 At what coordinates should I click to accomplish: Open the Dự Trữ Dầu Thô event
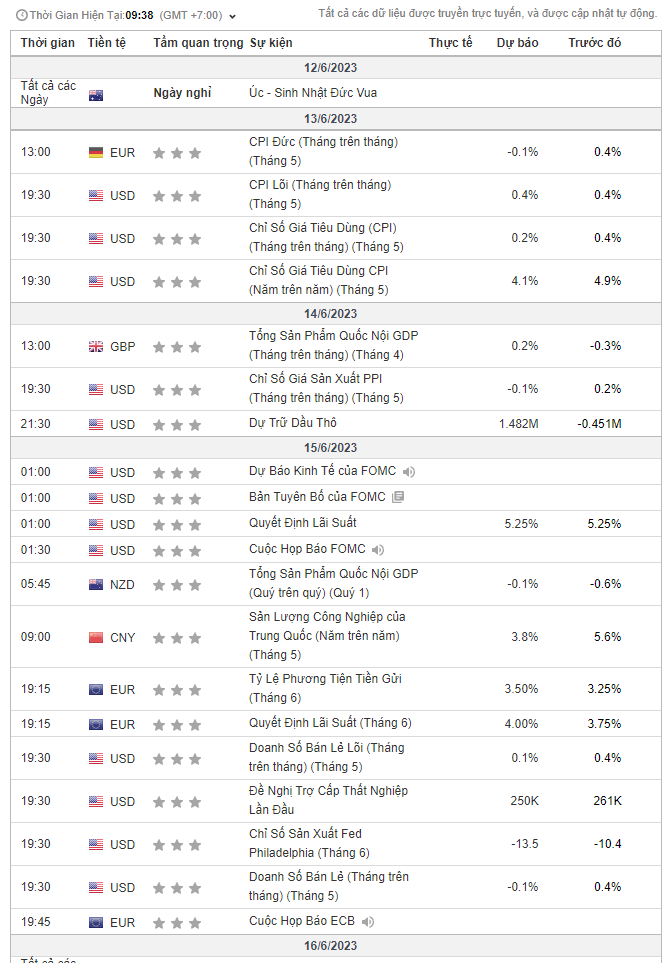(293, 423)
